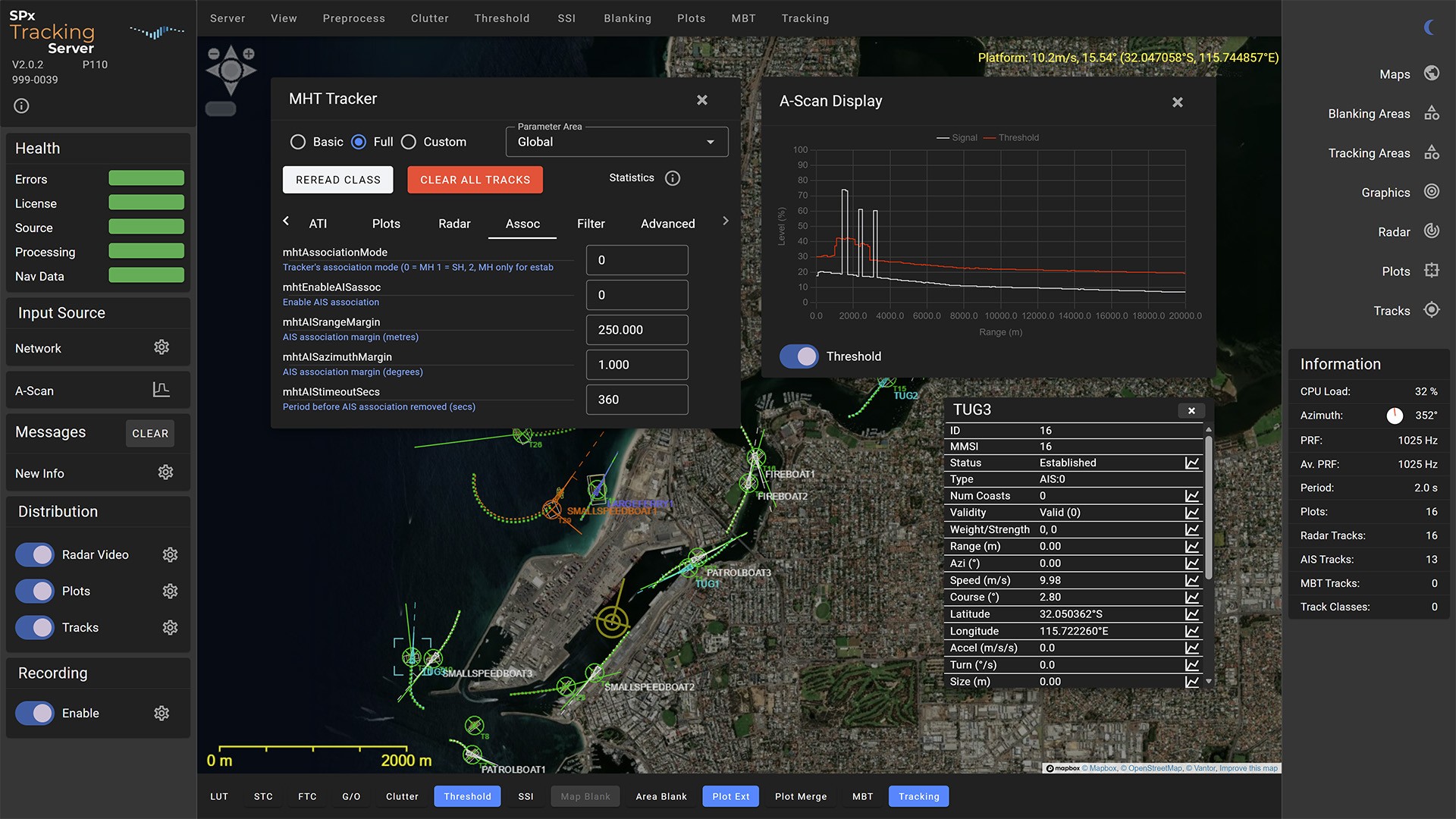
Task: Click the Tracking Areas shapes icon
Action: (1432, 152)
